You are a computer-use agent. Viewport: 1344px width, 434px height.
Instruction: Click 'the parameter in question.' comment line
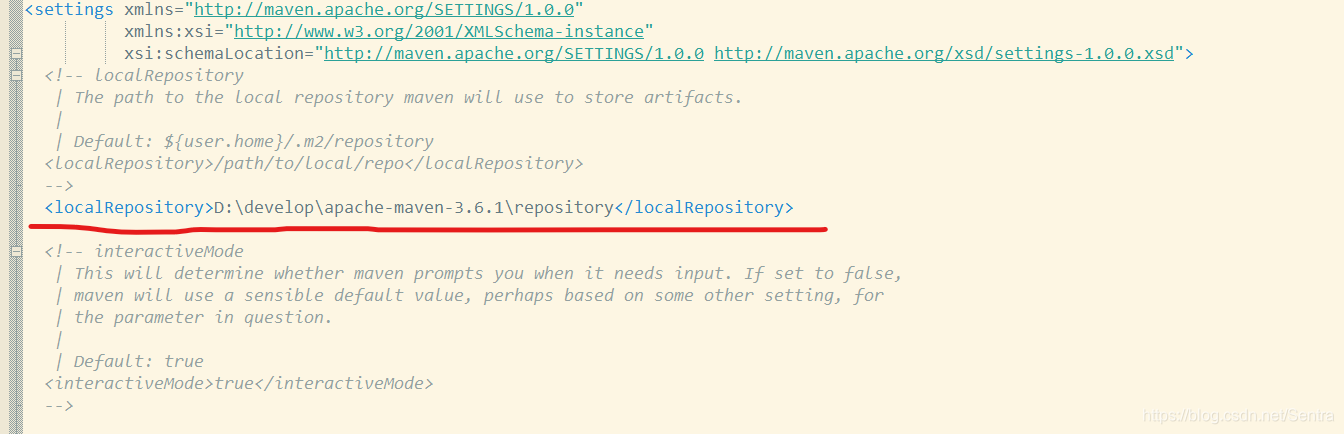pos(194,317)
